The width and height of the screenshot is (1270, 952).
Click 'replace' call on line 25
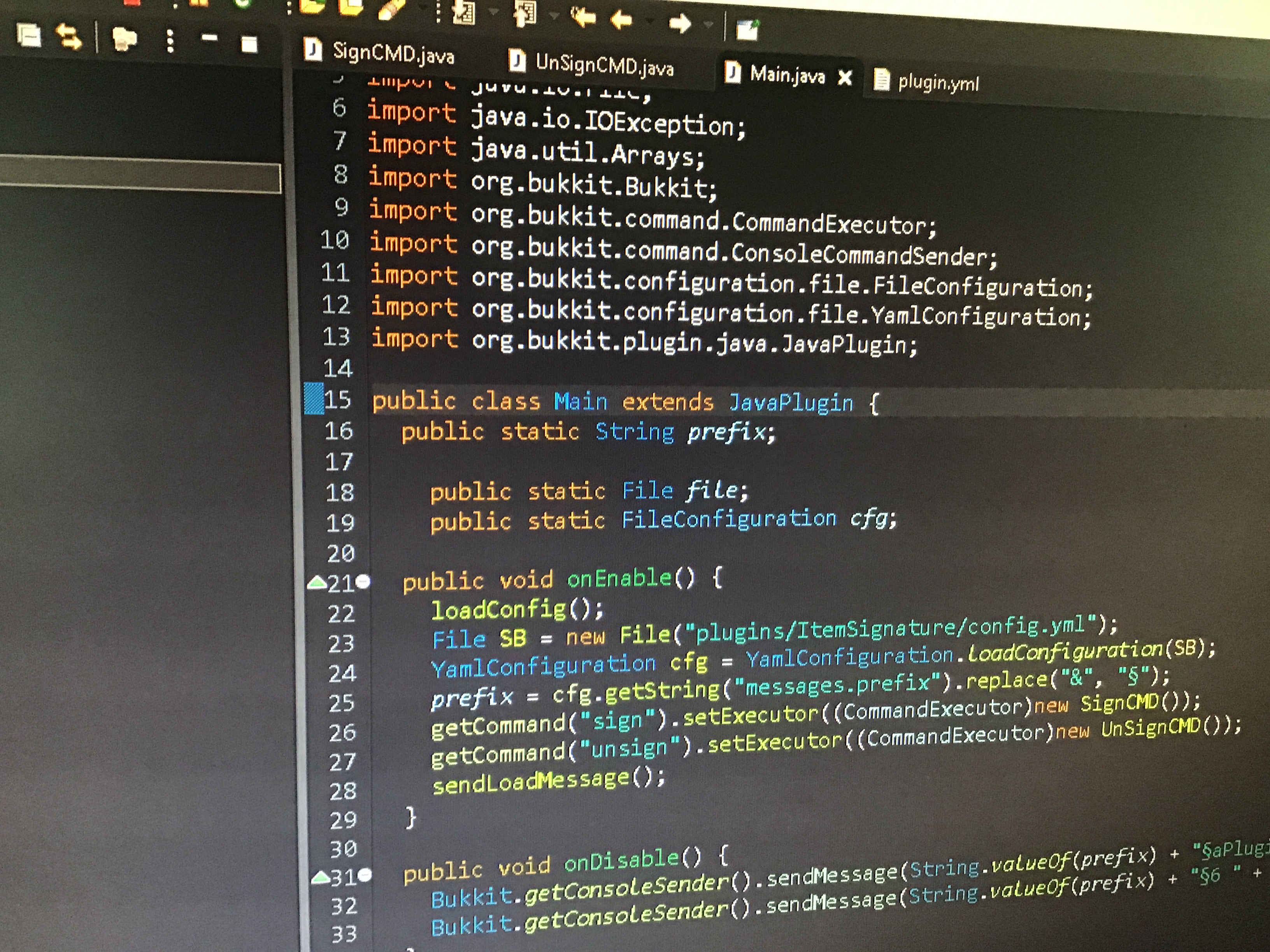(1007, 681)
